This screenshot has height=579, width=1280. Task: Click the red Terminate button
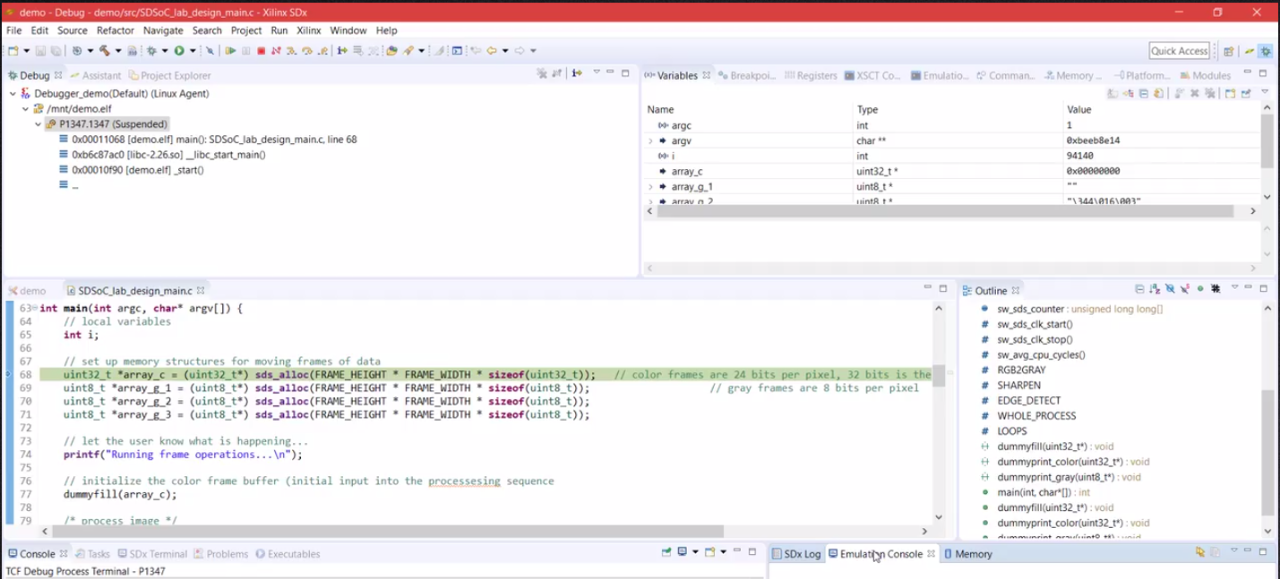261,50
